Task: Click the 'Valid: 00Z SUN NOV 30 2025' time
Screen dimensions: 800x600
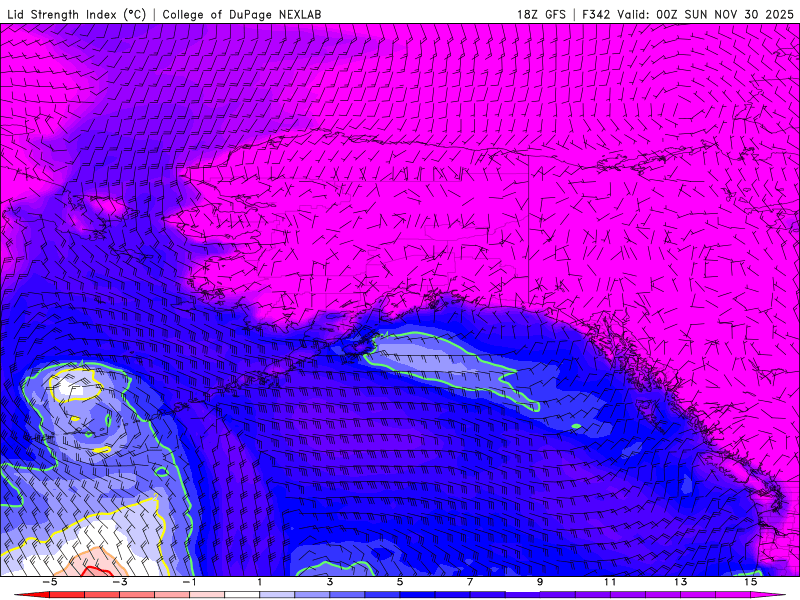Action: [706, 14]
